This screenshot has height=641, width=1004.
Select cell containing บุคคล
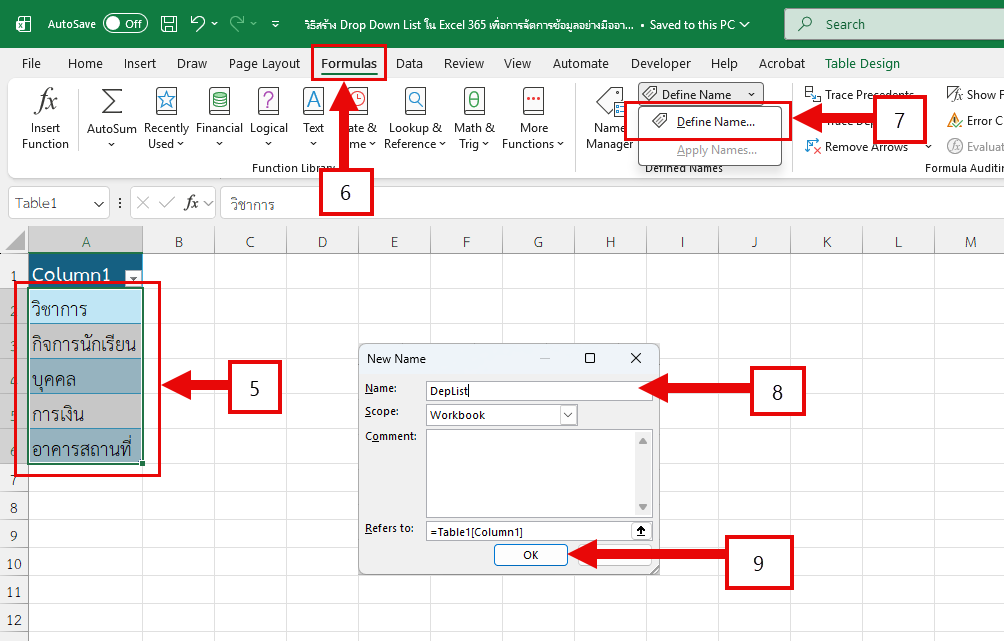pyautogui.click(x=85, y=379)
